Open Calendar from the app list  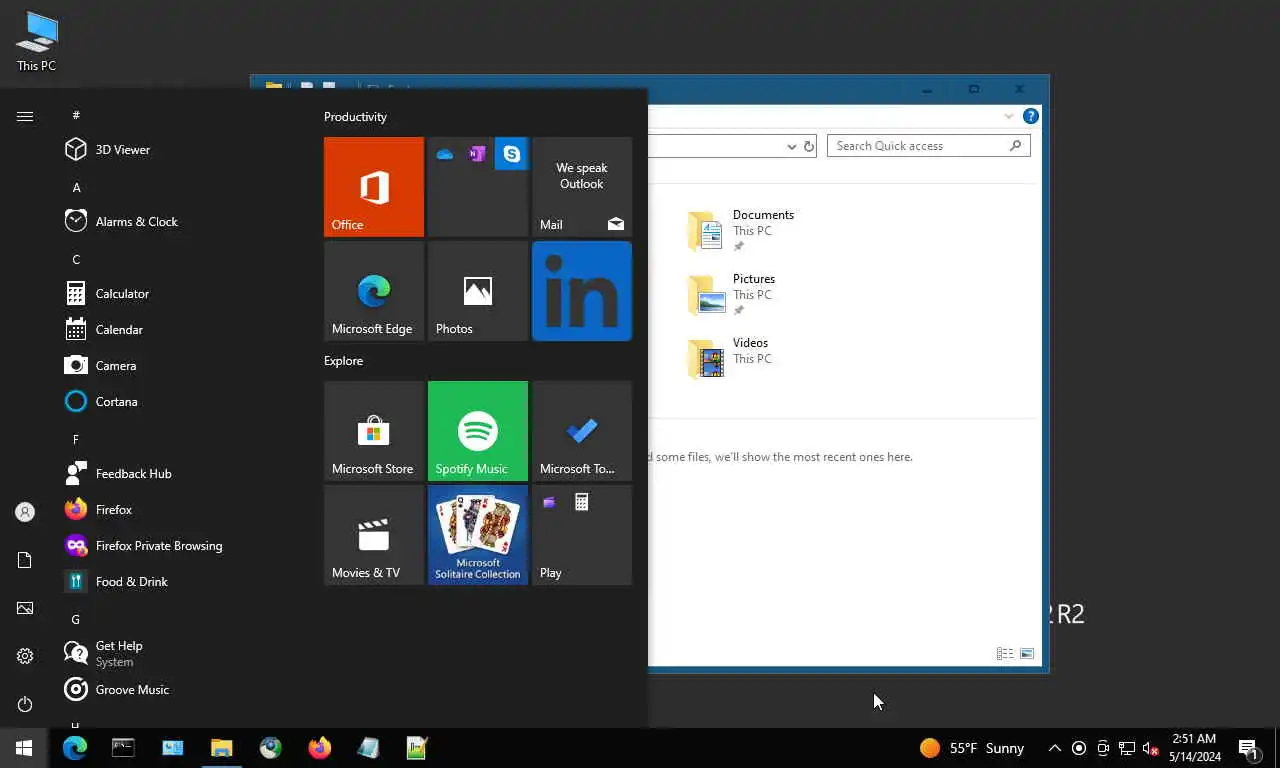click(x=178, y=330)
